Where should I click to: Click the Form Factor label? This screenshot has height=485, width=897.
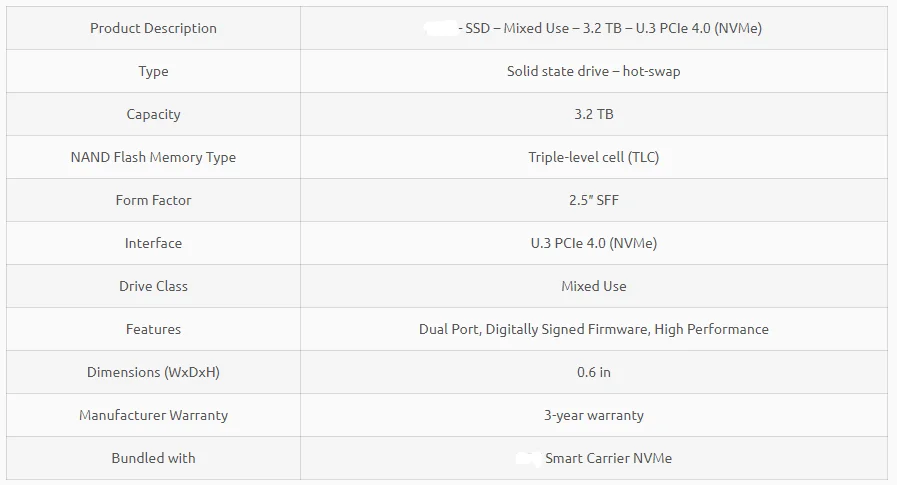coord(153,200)
